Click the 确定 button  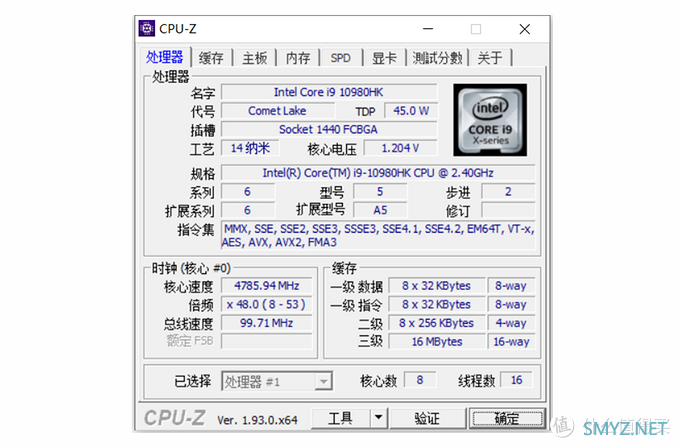point(507,419)
